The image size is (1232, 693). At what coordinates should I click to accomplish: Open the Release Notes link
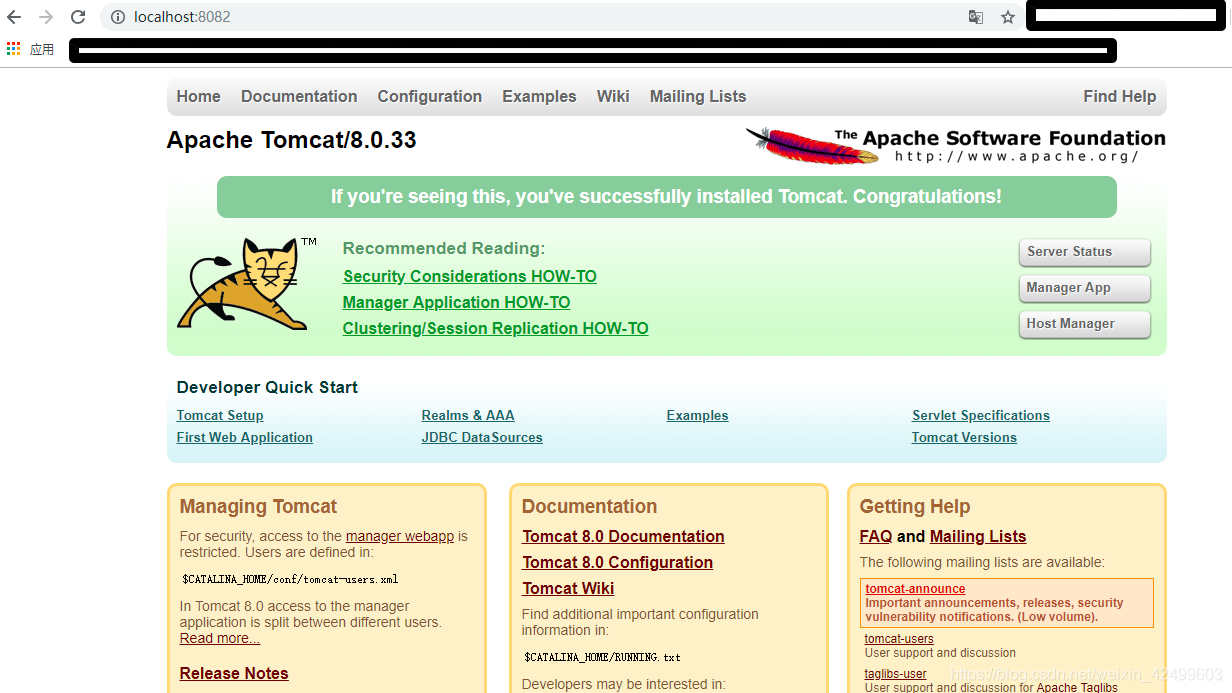(234, 673)
